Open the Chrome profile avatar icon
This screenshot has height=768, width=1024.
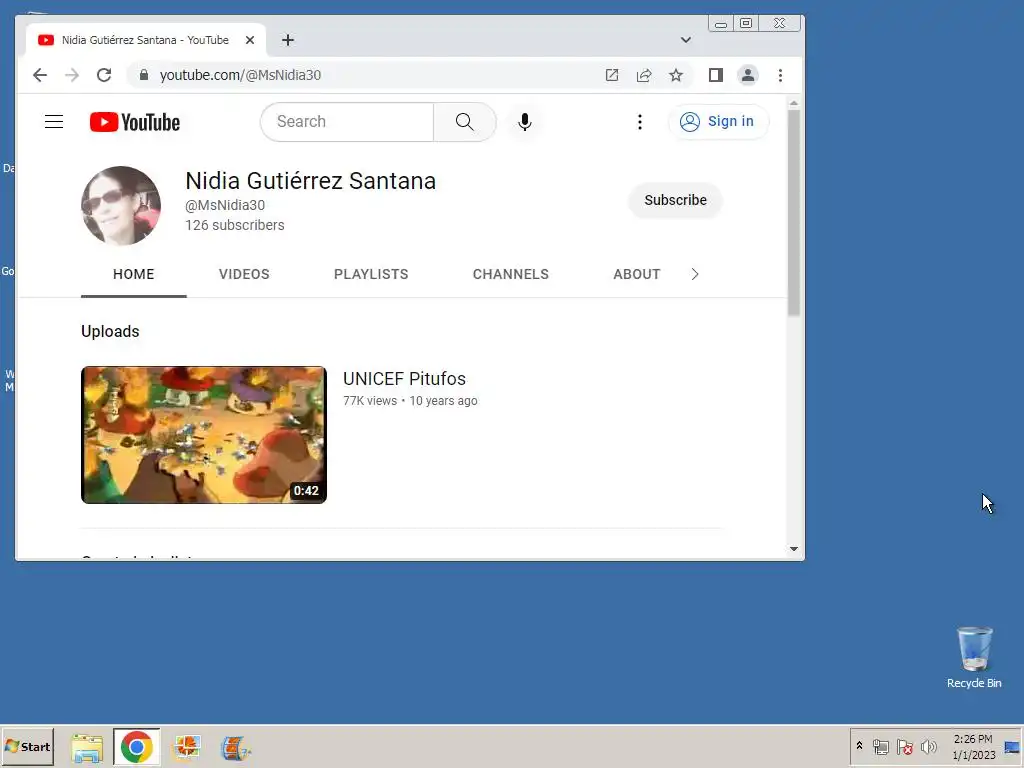click(748, 75)
